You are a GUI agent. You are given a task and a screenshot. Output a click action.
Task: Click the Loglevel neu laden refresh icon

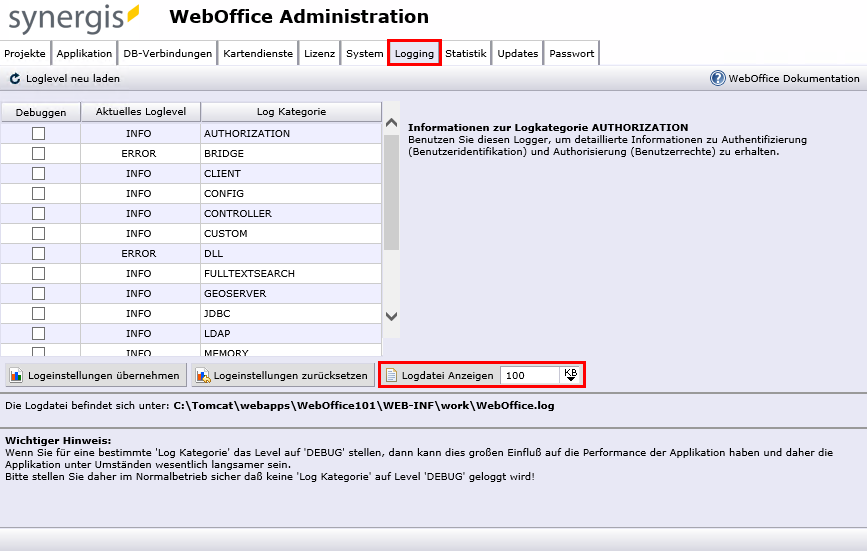click(15, 79)
